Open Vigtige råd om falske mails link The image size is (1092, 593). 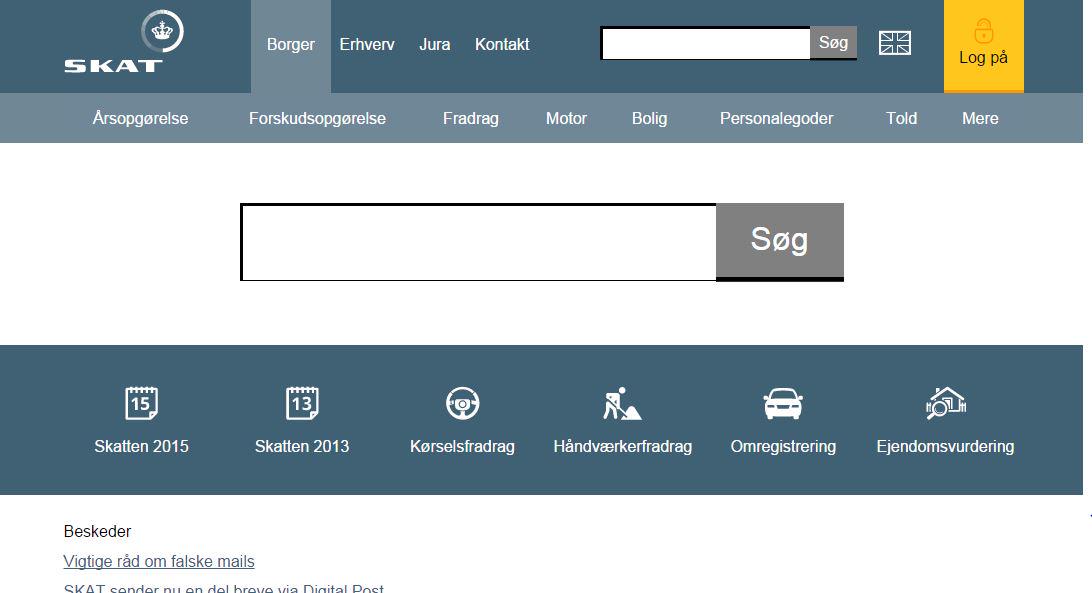(159, 562)
